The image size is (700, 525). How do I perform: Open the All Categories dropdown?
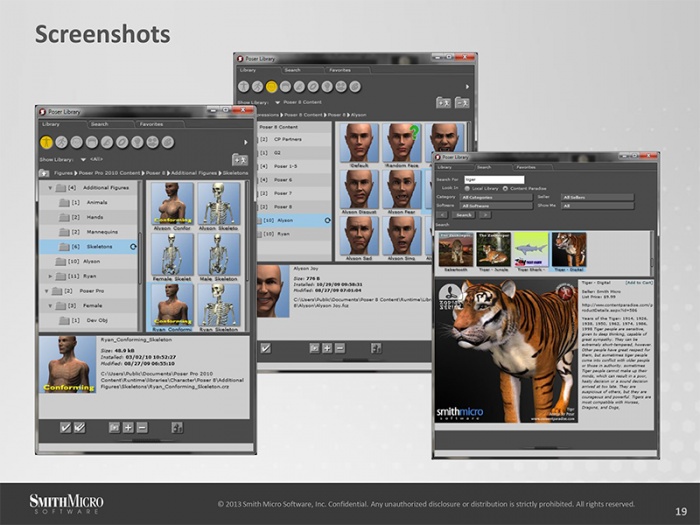496,197
